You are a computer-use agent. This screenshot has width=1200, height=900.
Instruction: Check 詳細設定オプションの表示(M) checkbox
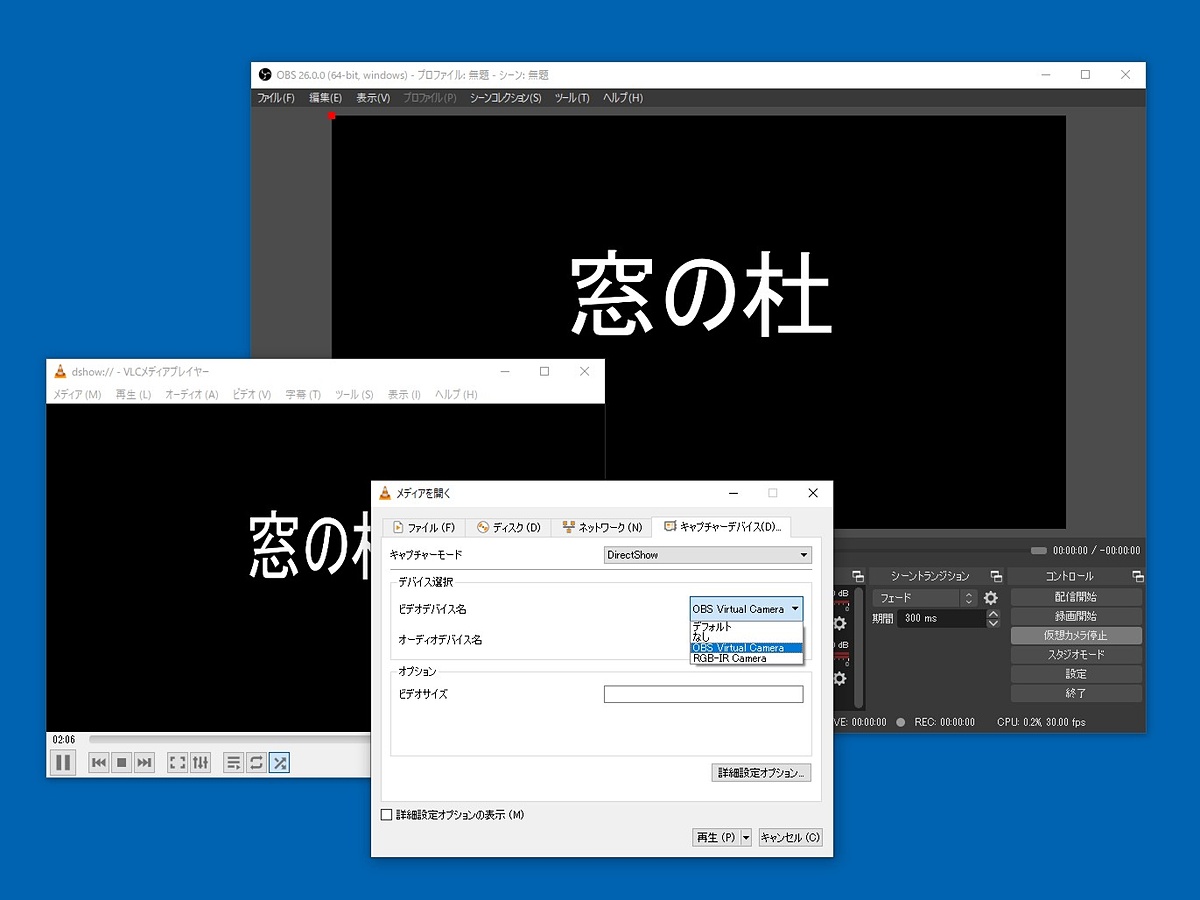pyautogui.click(x=387, y=815)
